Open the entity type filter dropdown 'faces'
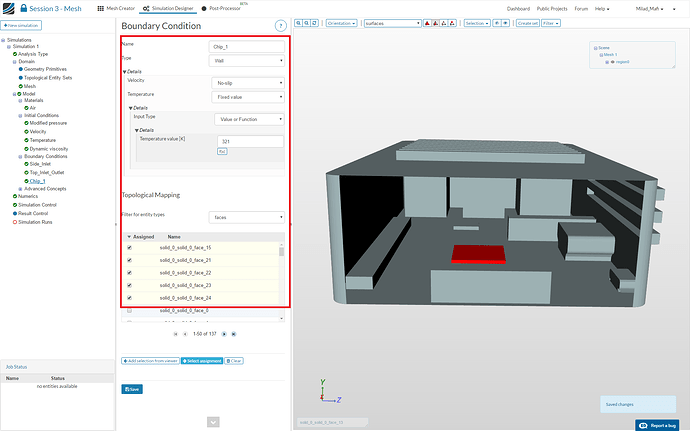This screenshot has width=690, height=431. (247, 215)
